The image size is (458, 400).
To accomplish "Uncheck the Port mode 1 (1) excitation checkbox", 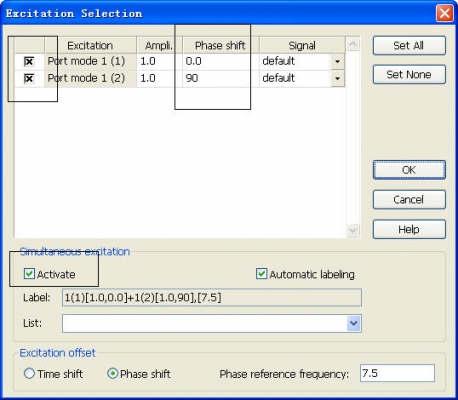I will click(29, 61).
